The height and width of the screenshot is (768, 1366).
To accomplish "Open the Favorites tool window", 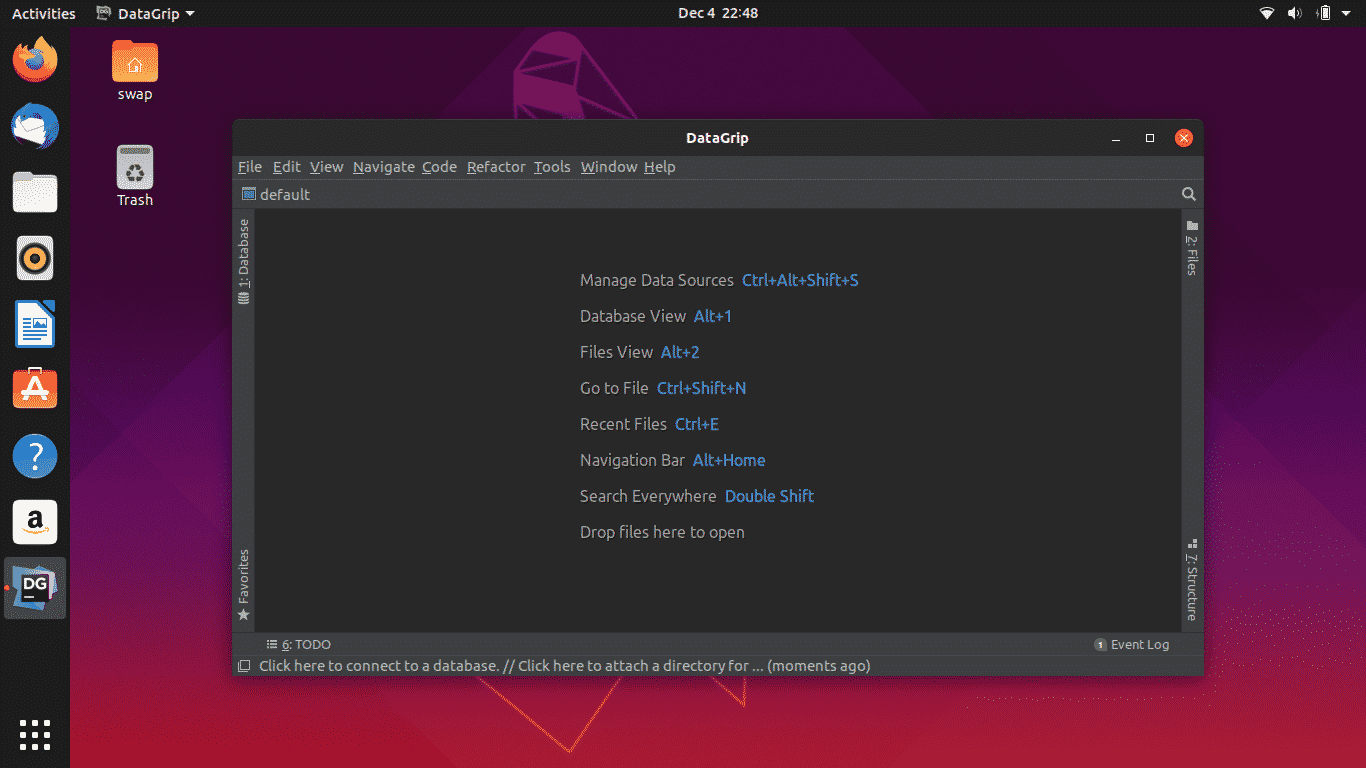I will point(244,584).
